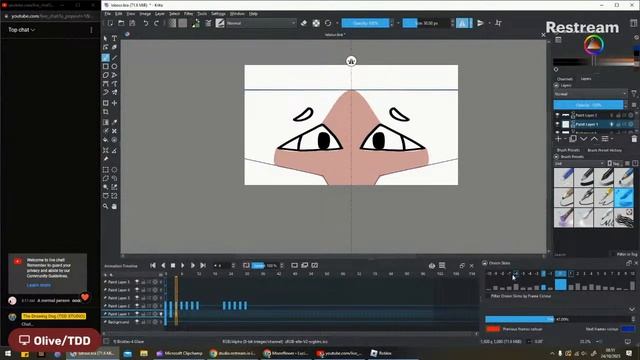Toggle drop frames in the animation timeline

[x=246, y=265]
